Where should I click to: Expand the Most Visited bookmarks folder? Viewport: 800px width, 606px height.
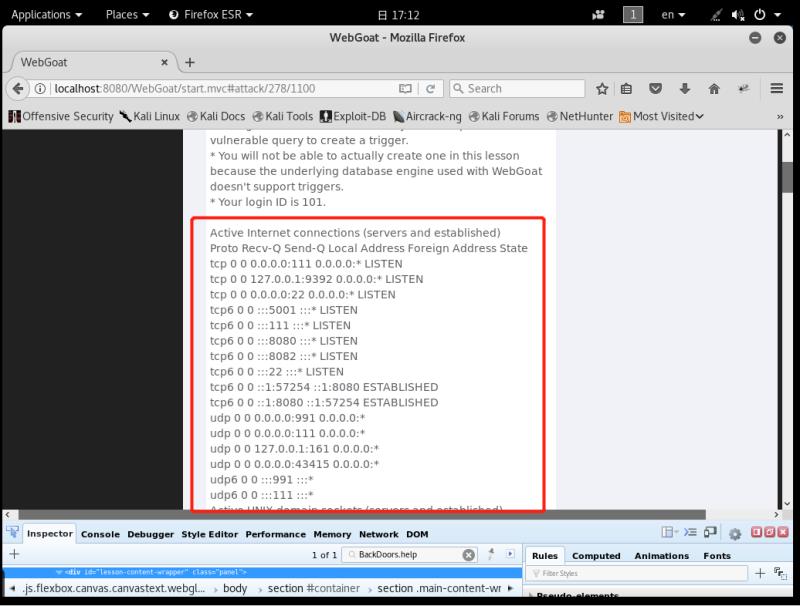(x=661, y=116)
